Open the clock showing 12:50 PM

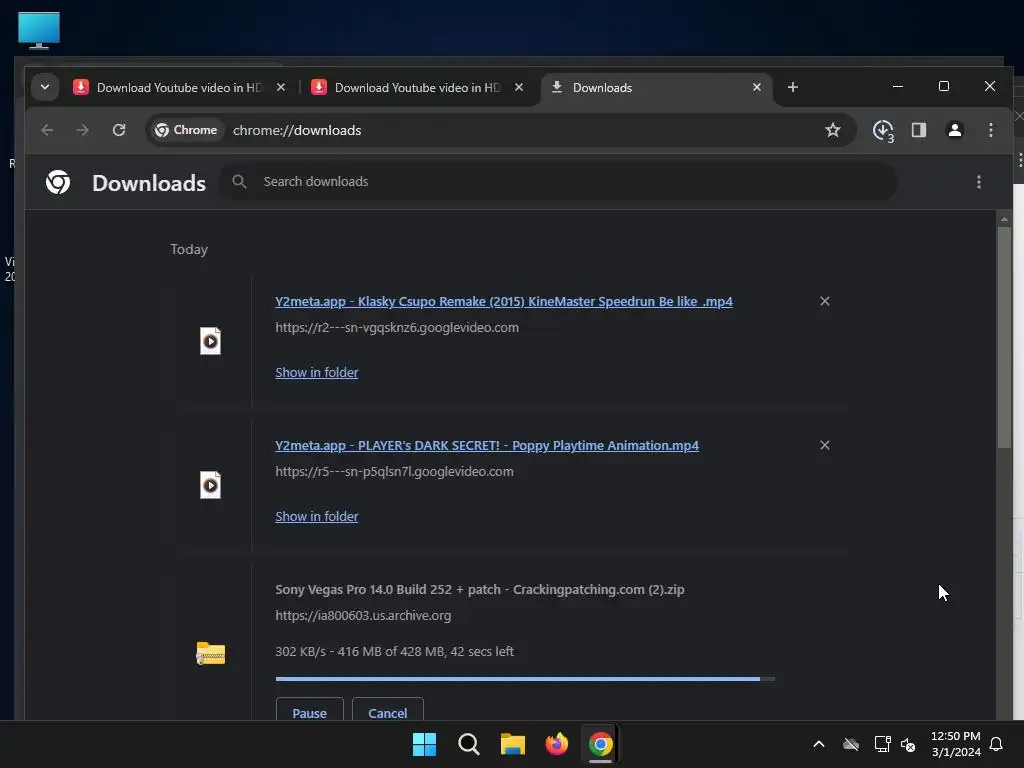point(955,744)
